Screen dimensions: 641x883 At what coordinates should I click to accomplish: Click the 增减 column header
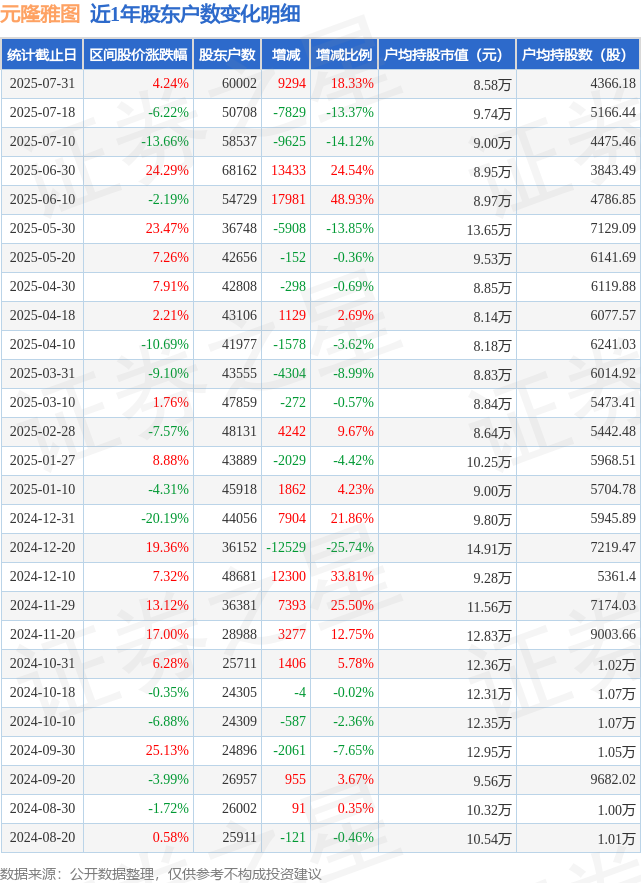click(286, 55)
